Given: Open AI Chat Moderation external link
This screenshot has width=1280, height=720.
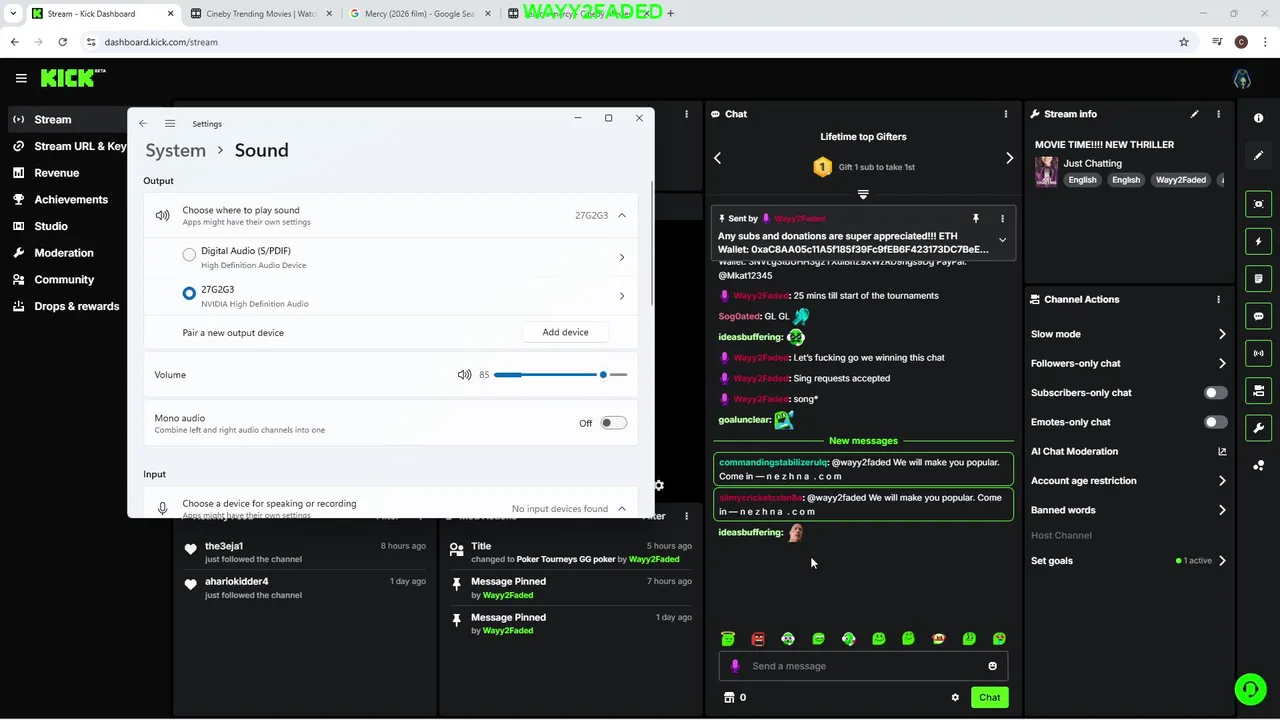Looking at the screenshot, I should pos(1222,451).
